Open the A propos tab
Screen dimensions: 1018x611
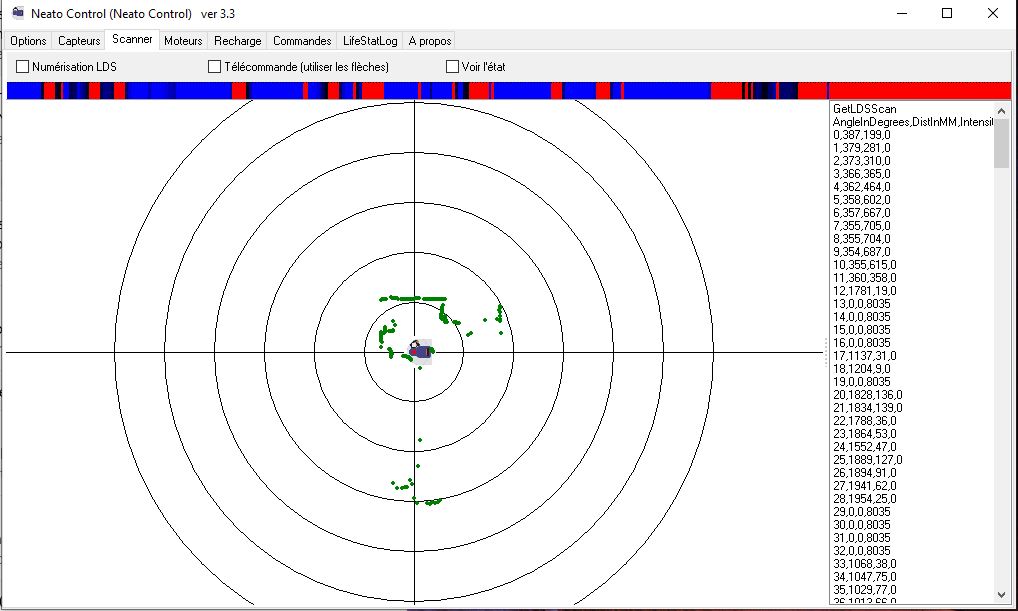point(430,41)
